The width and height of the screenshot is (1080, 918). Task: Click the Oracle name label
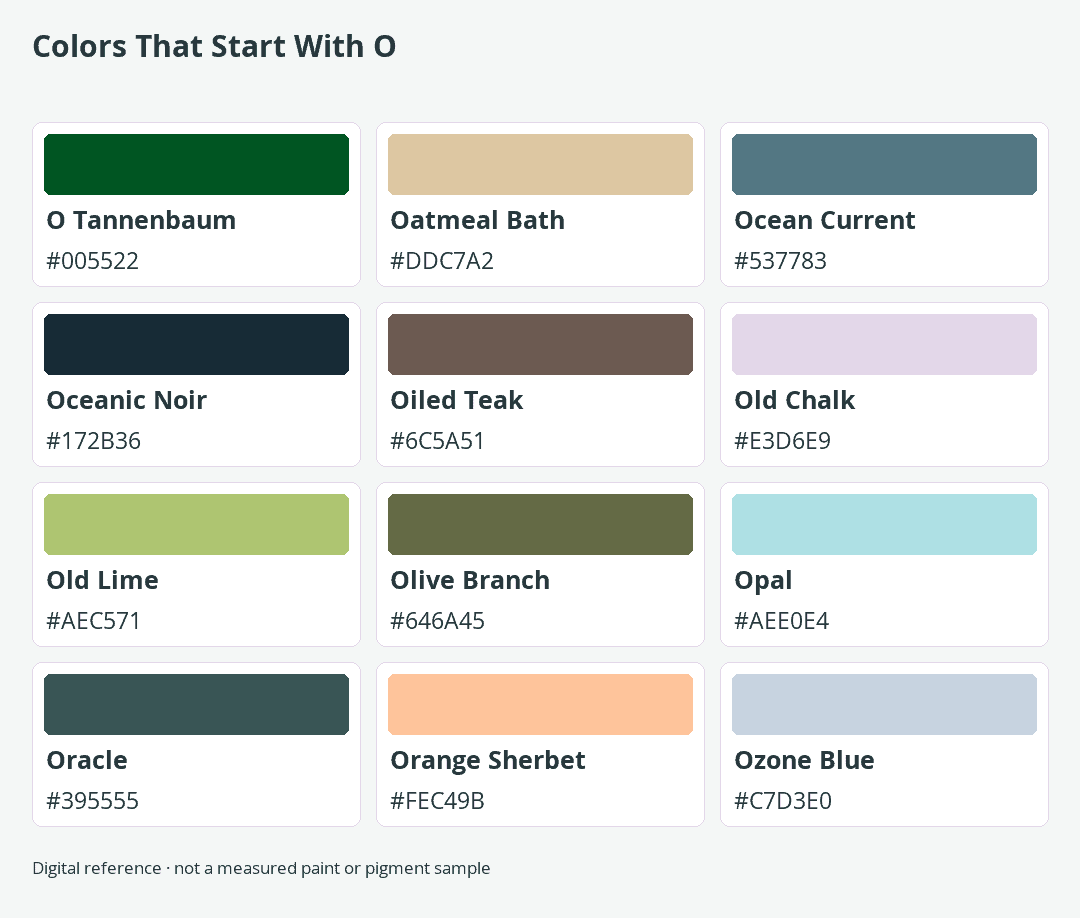click(x=87, y=760)
